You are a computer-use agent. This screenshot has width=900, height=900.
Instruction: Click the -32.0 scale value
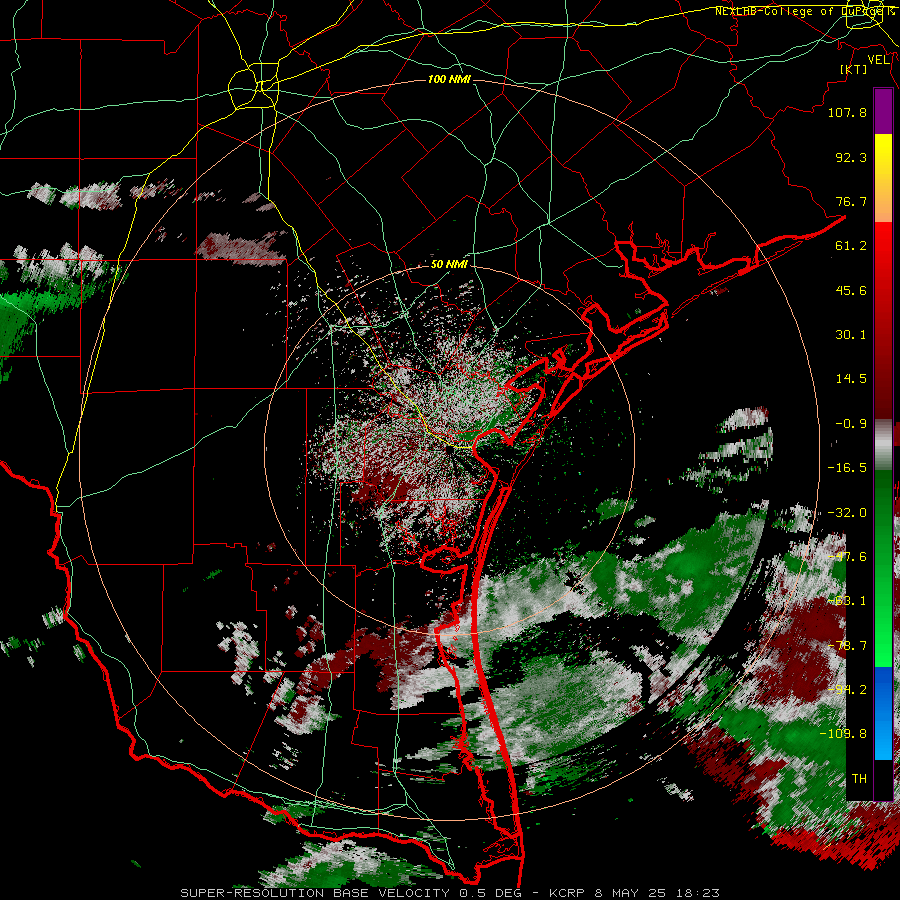[847, 513]
